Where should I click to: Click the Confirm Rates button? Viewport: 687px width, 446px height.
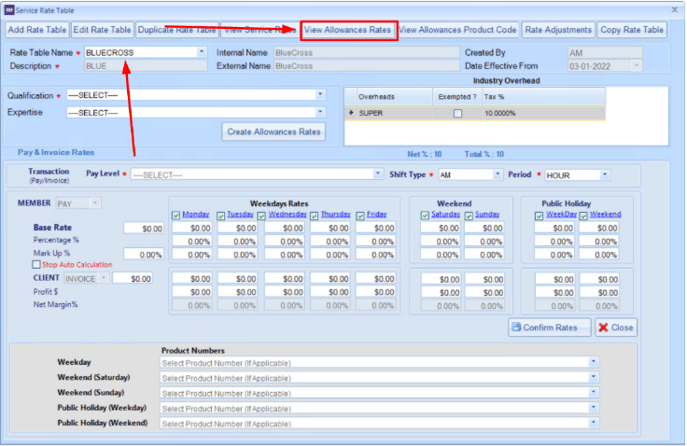(549, 327)
